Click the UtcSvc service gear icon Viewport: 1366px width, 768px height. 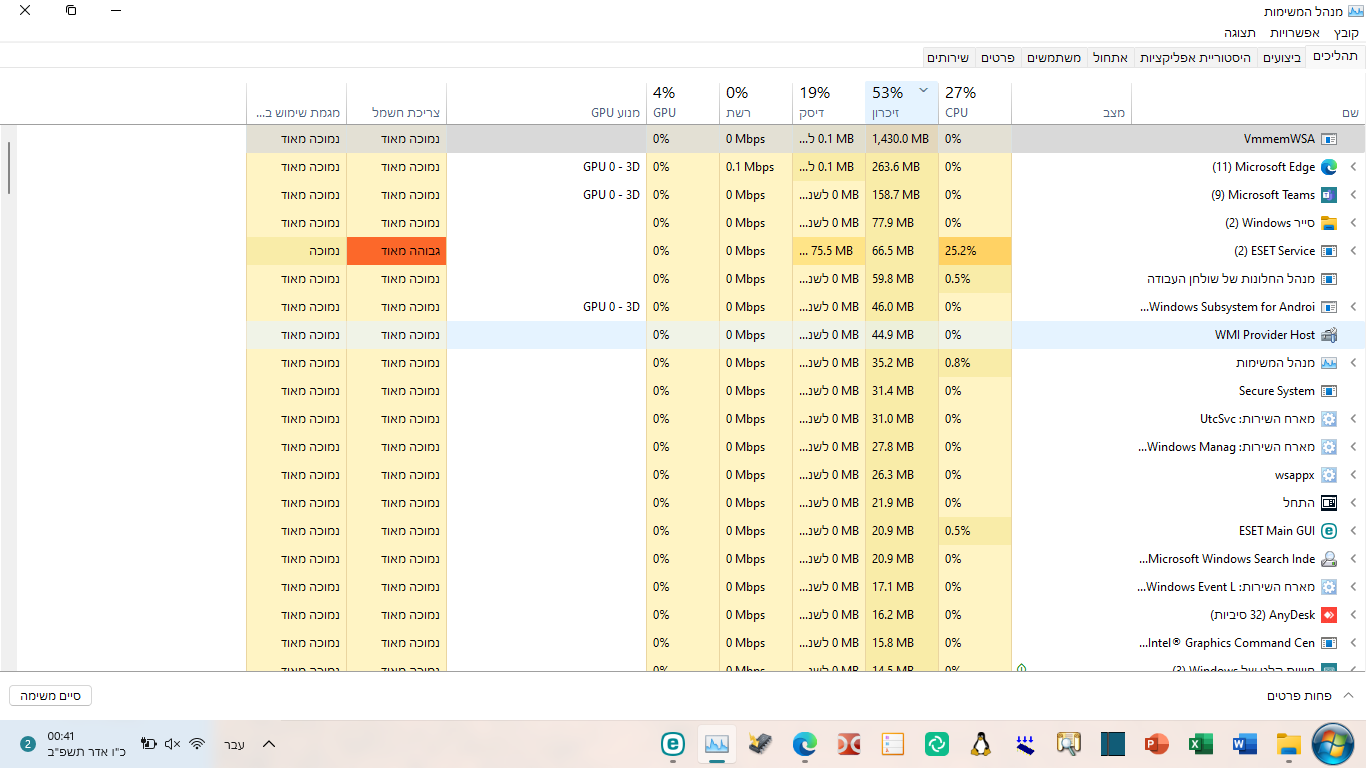click(1329, 419)
